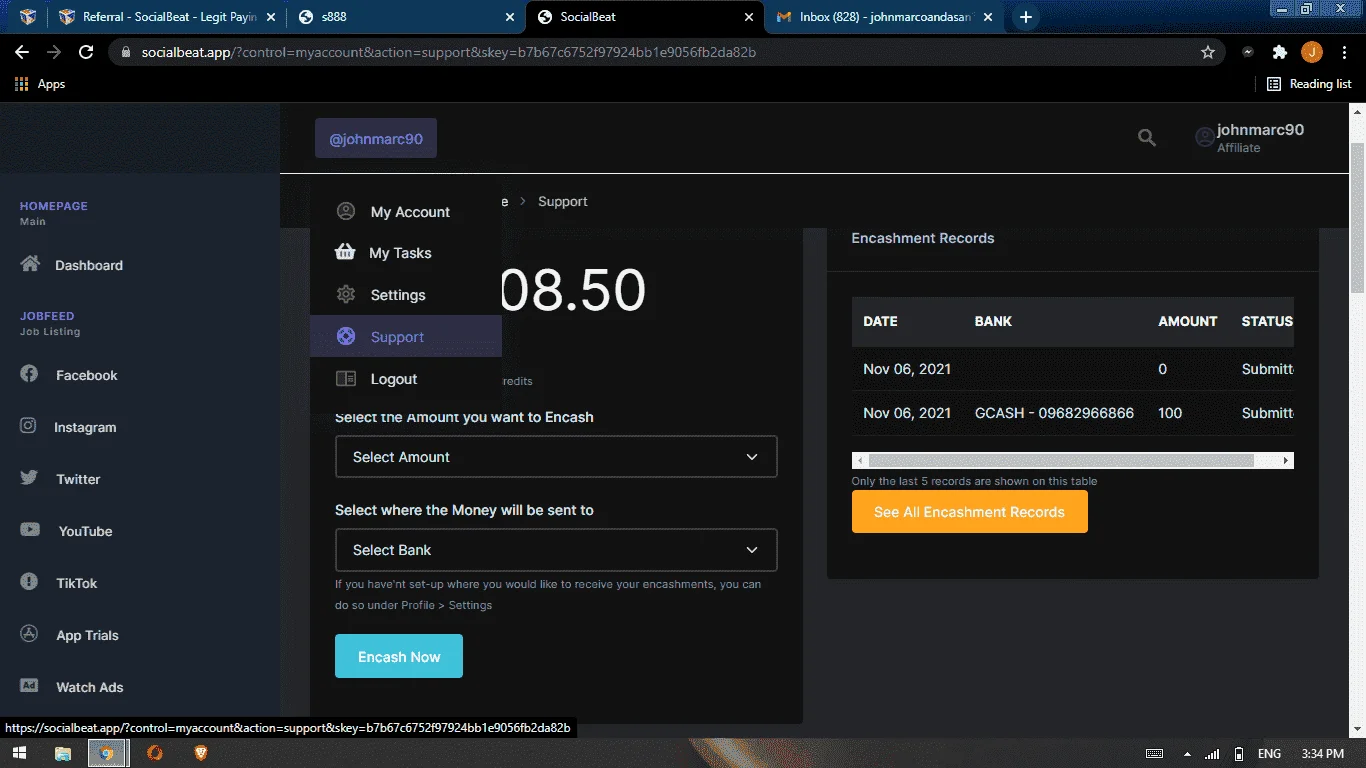The image size is (1366, 768).
Task: Click the Support breadcrumb link
Action: [x=563, y=201]
